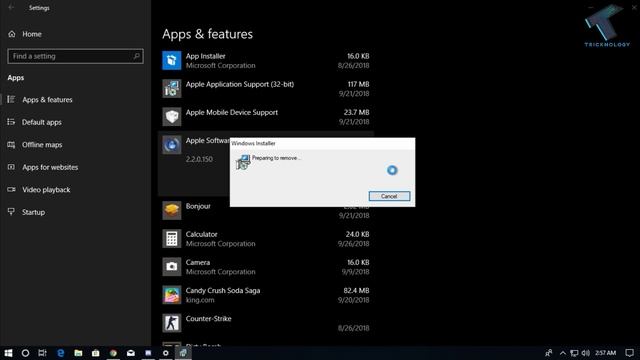Open Google Chrome from the taskbar

pyautogui.click(x=113, y=353)
